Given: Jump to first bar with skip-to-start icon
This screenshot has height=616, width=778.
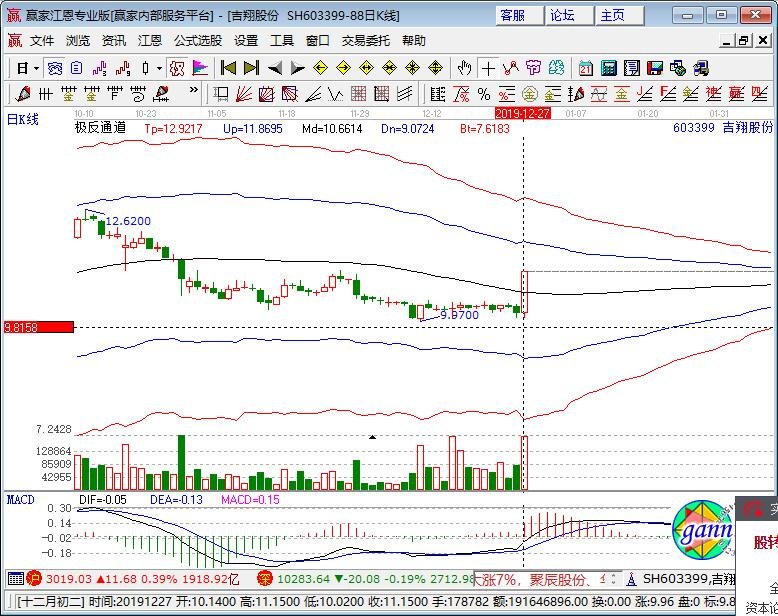Looking at the screenshot, I should 228,68.
